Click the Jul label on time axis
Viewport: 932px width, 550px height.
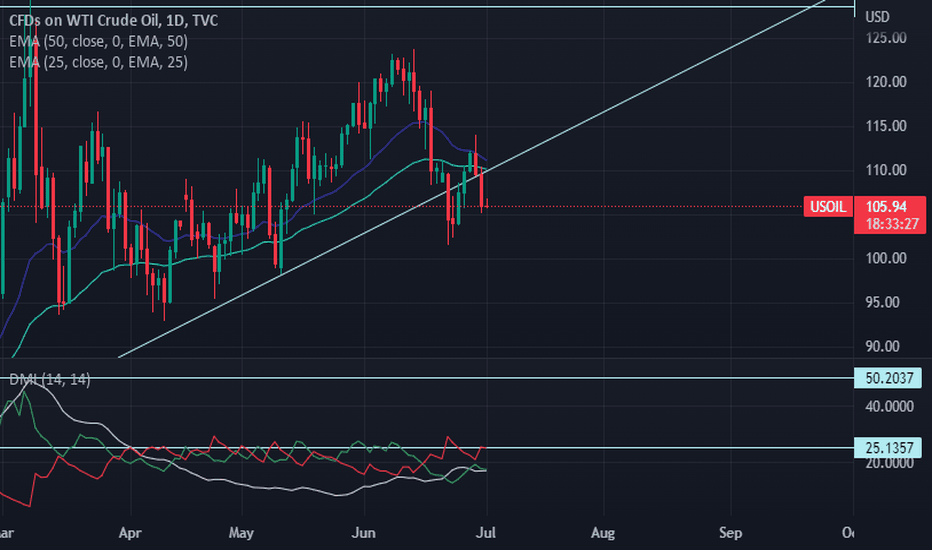[486, 533]
